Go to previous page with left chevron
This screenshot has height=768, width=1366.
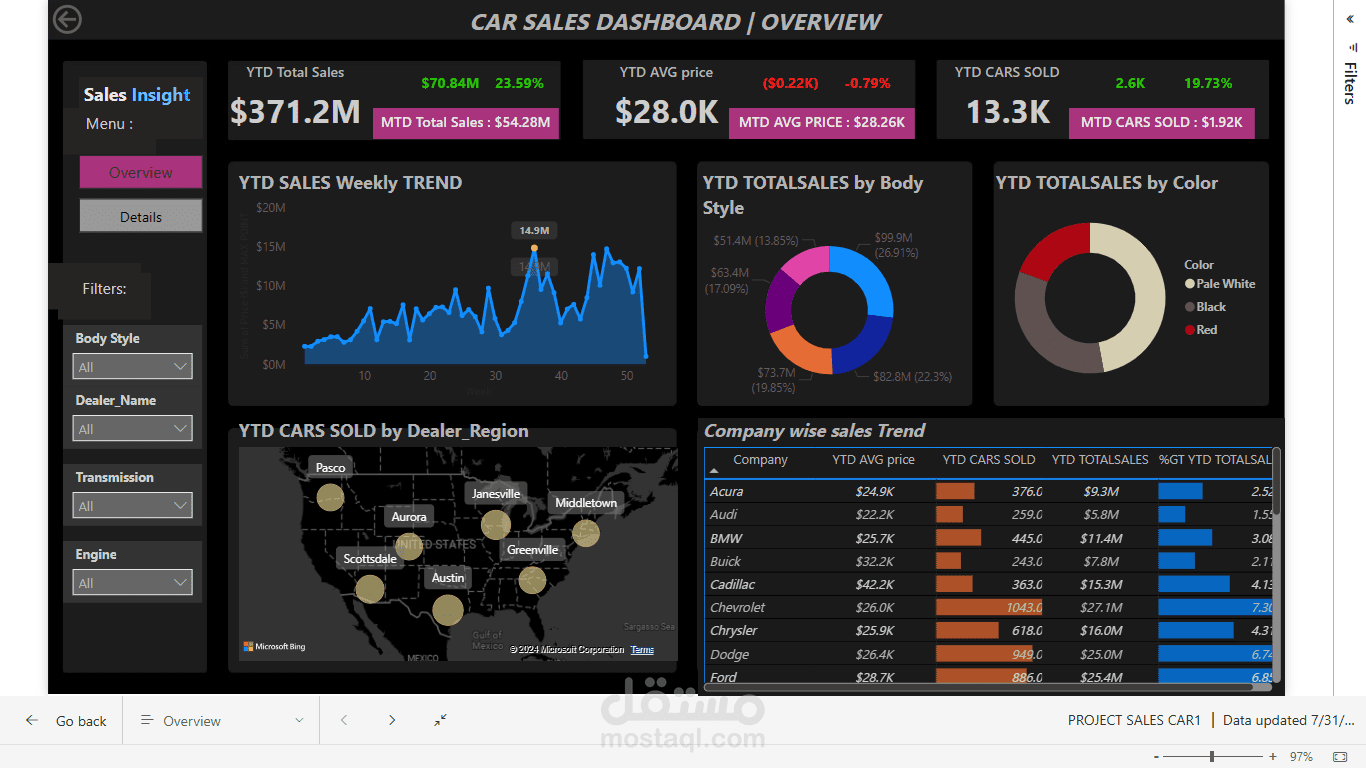[x=344, y=720]
